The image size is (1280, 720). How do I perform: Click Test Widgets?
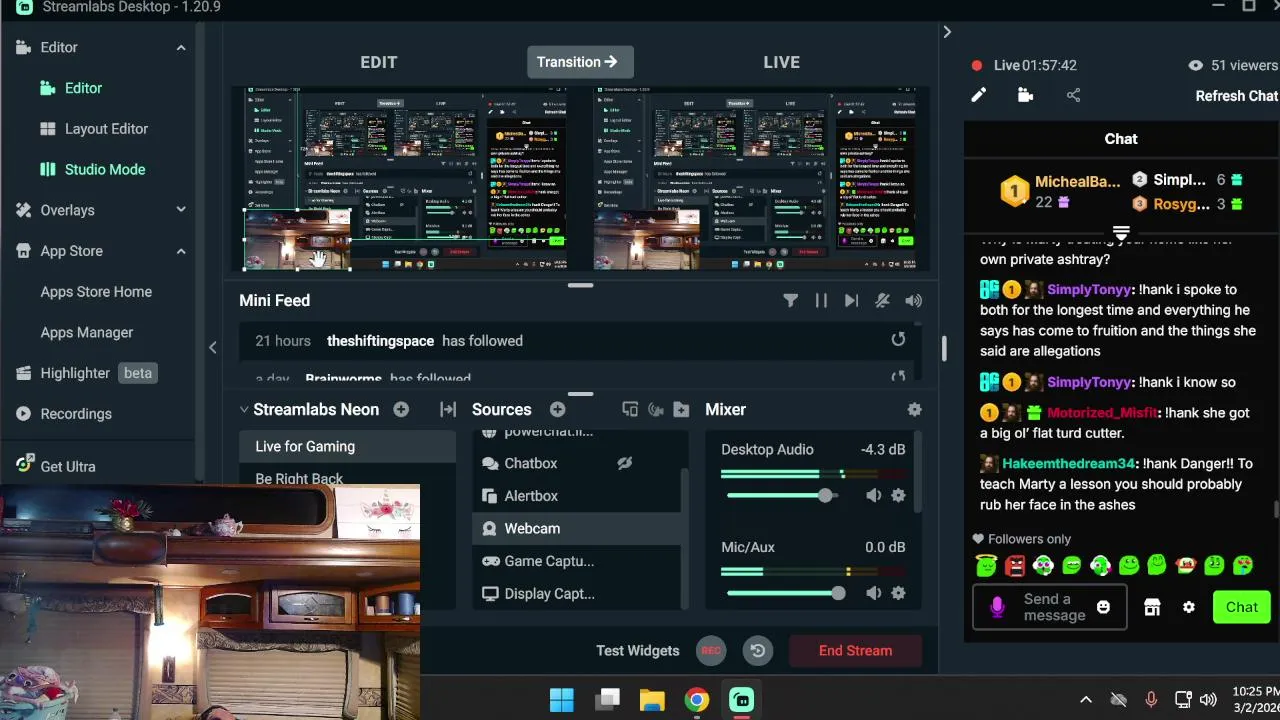point(638,650)
